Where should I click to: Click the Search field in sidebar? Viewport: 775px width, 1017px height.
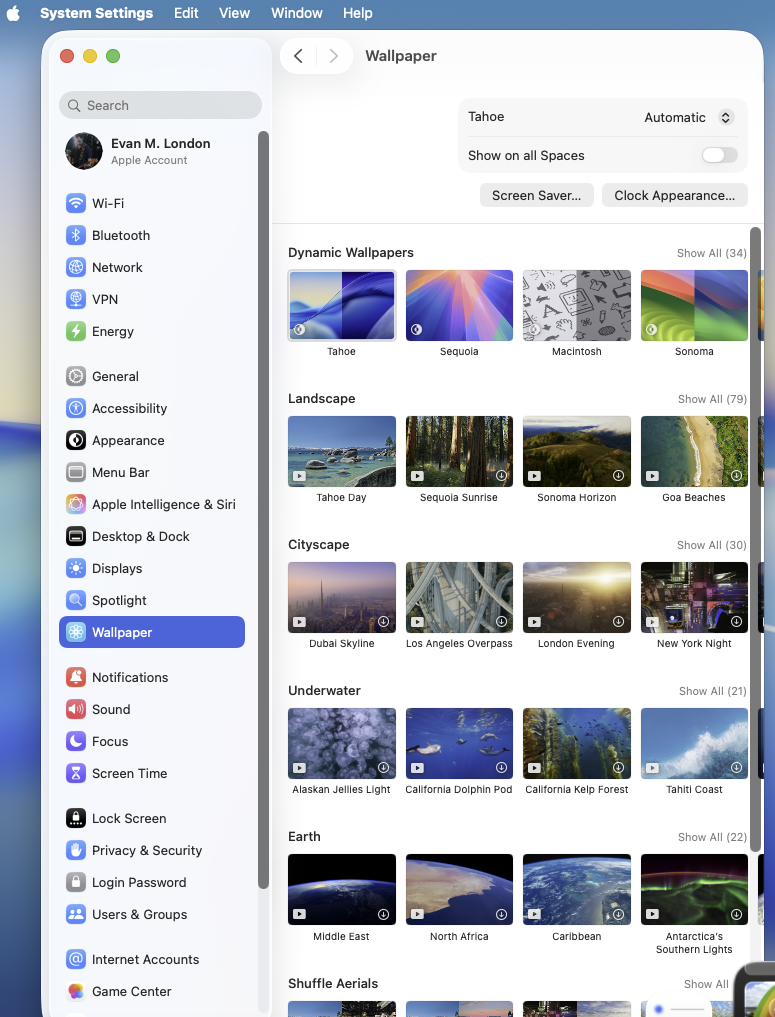(x=160, y=105)
